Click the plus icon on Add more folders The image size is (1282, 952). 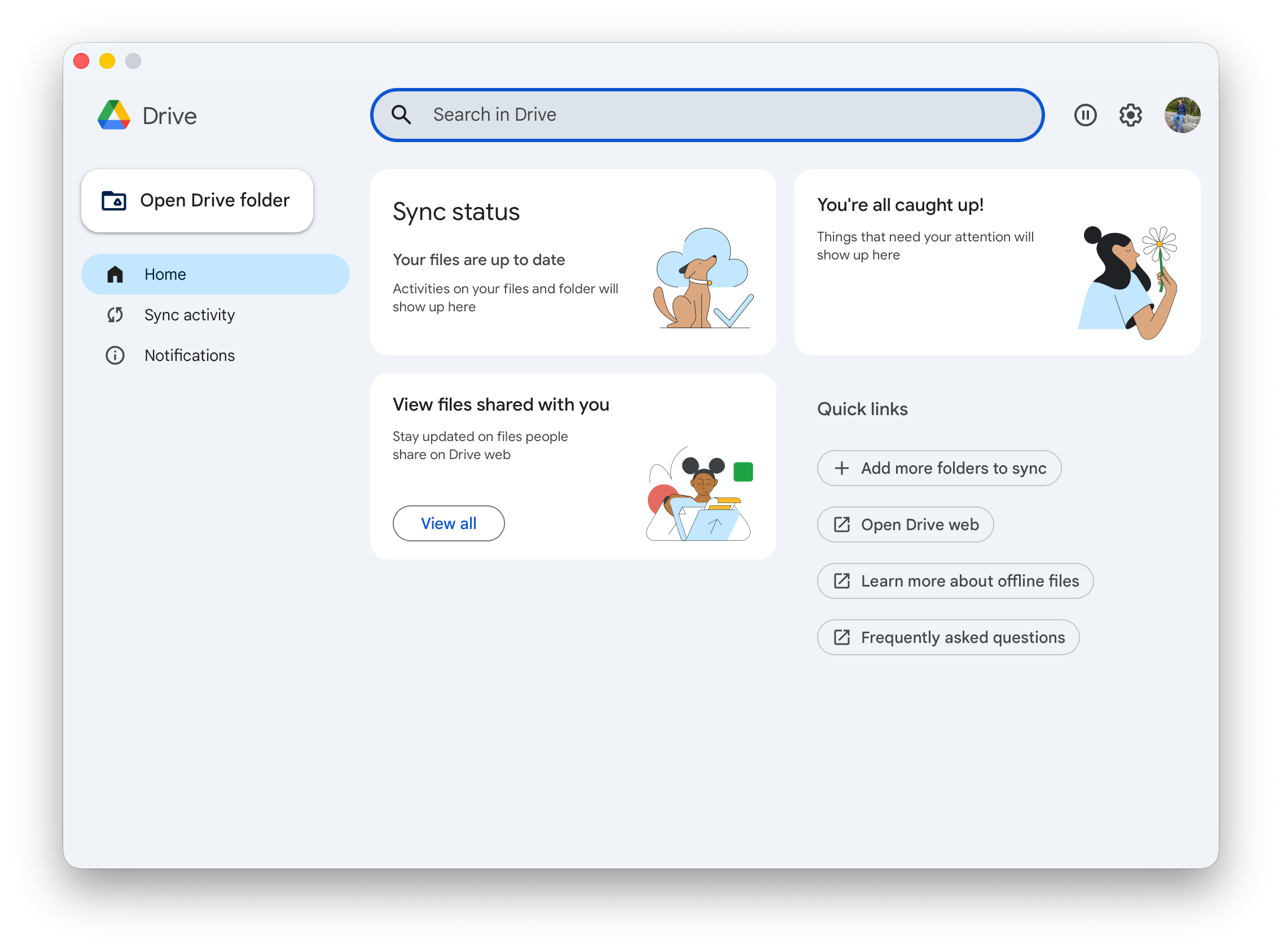(843, 468)
